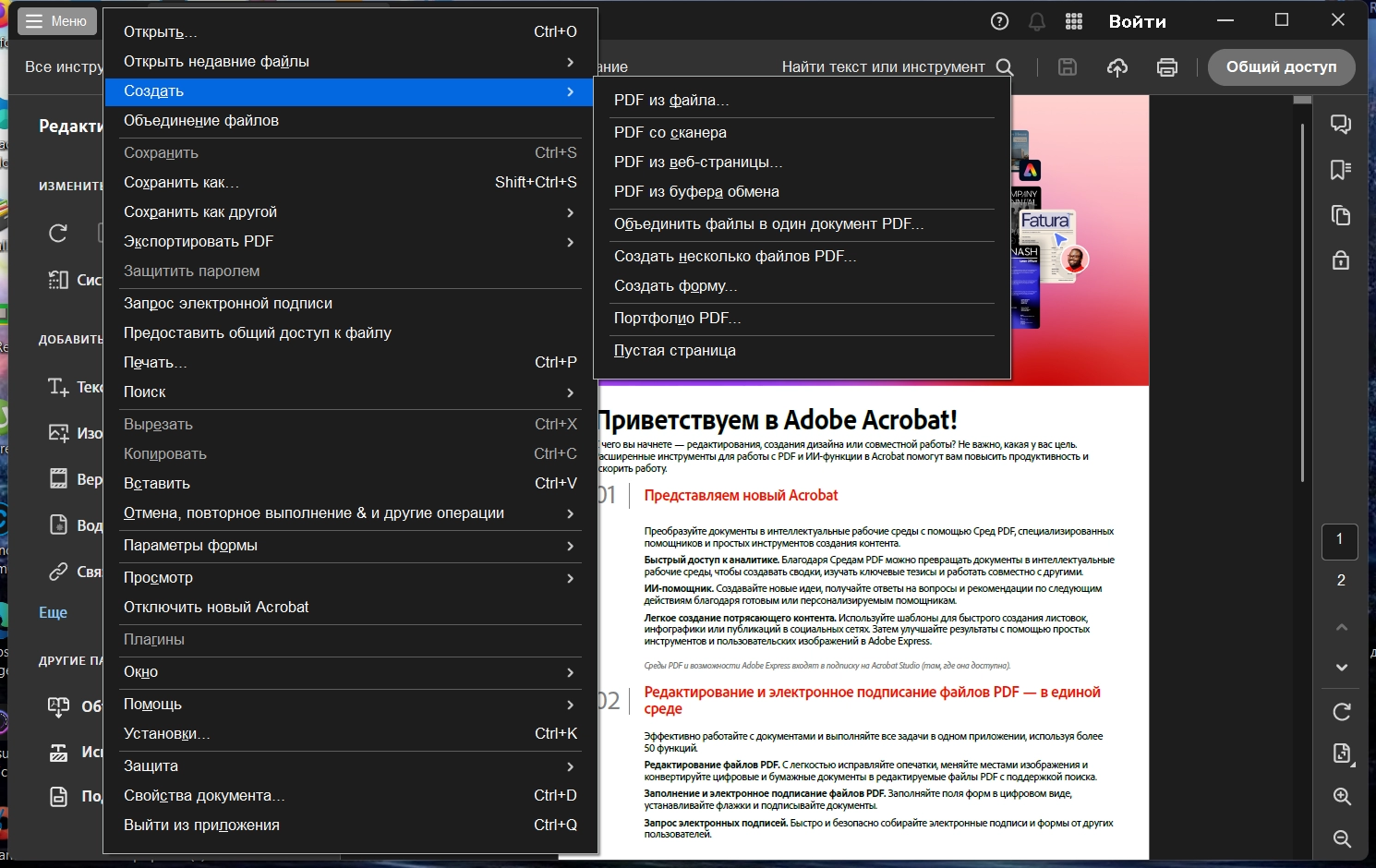Zoom in with the magnifier plus icon
Screen dimensions: 1376x868
pyautogui.click(x=1342, y=797)
